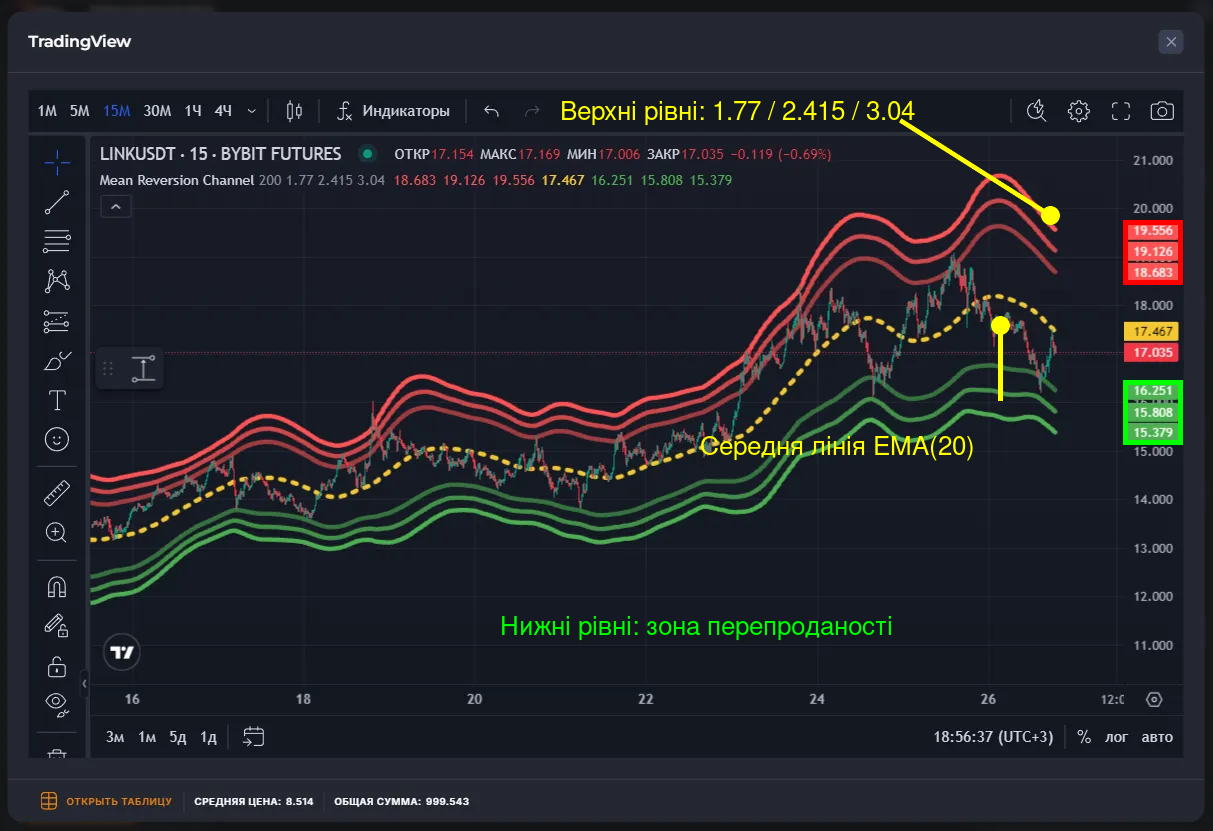Click the vertical line drawing tool in floating toolbar

(x=144, y=368)
